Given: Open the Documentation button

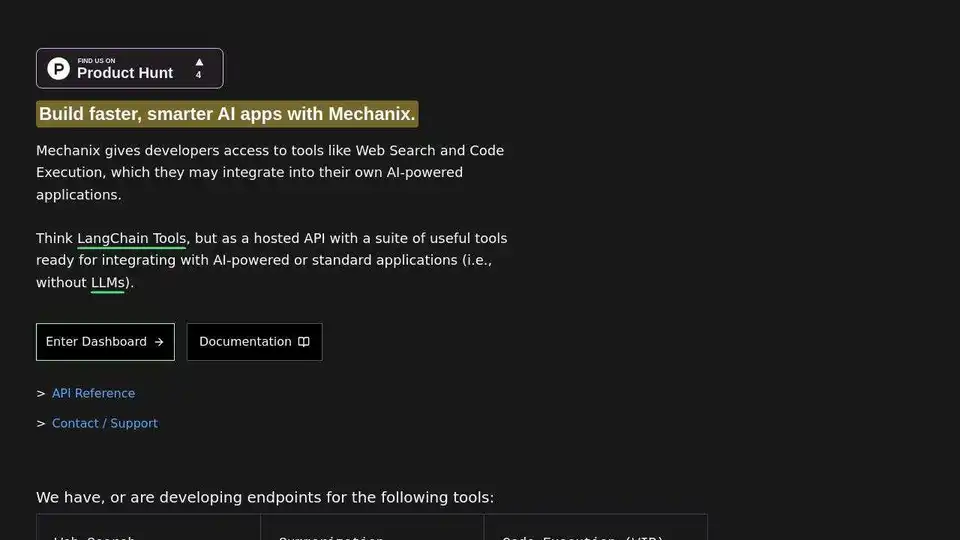Looking at the screenshot, I should 255,342.
